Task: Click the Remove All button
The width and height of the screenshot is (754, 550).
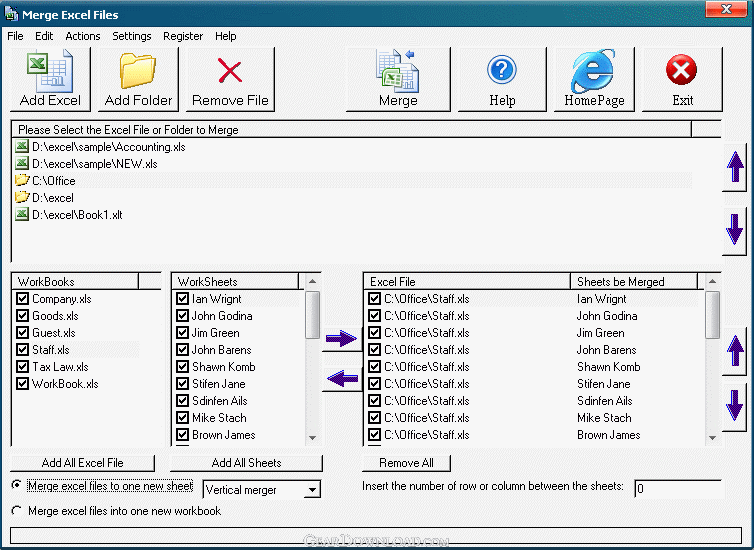Action: pos(406,463)
